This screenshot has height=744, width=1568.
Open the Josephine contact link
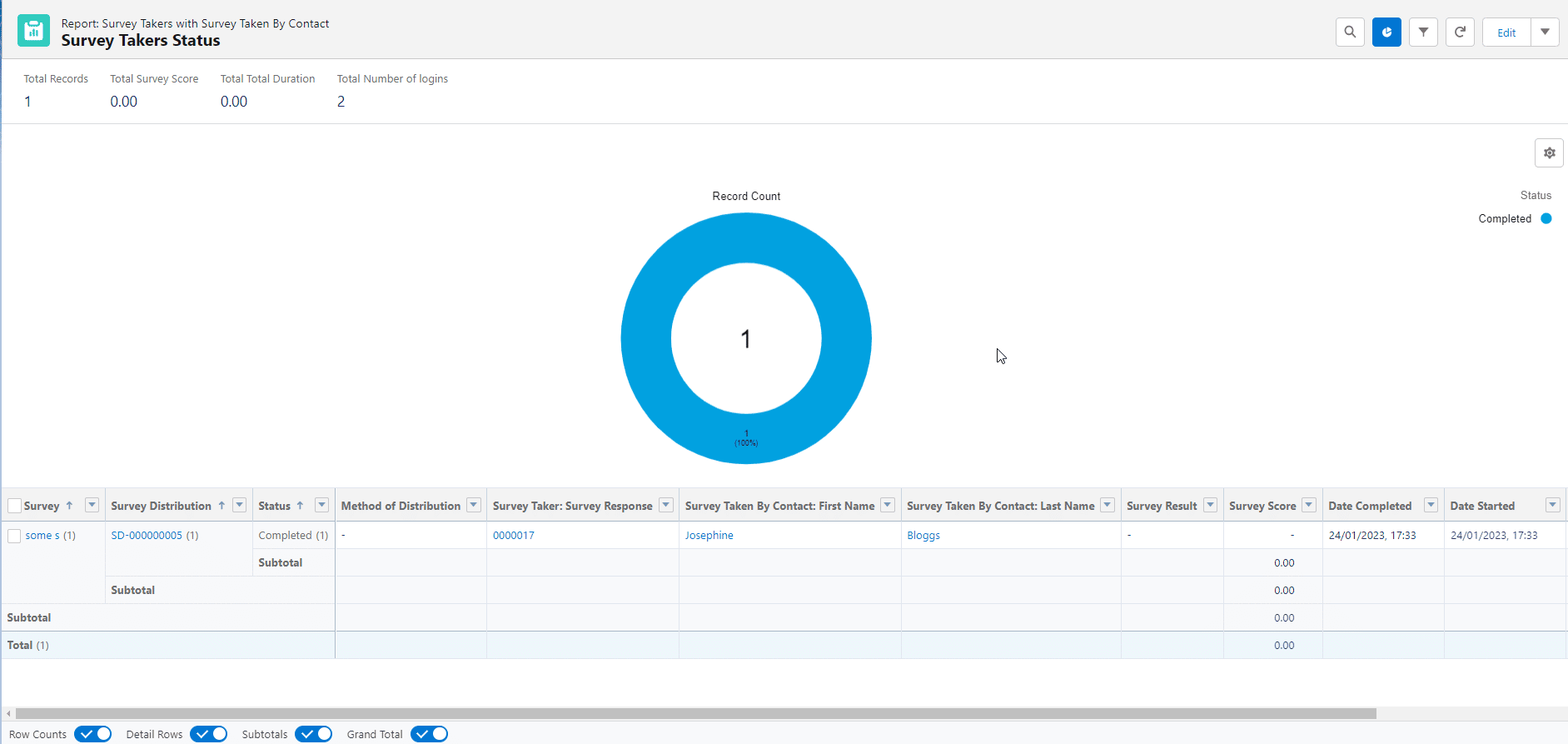coord(709,536)
